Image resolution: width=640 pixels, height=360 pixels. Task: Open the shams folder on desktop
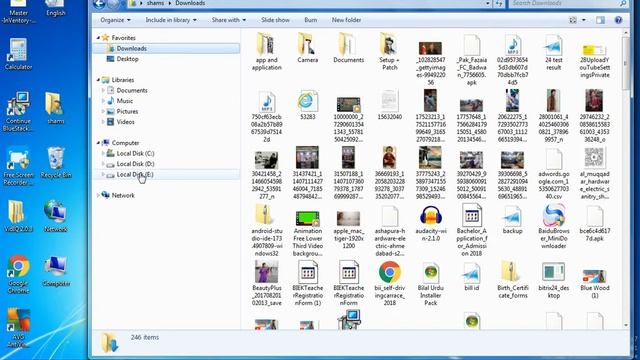pos(55,108)
